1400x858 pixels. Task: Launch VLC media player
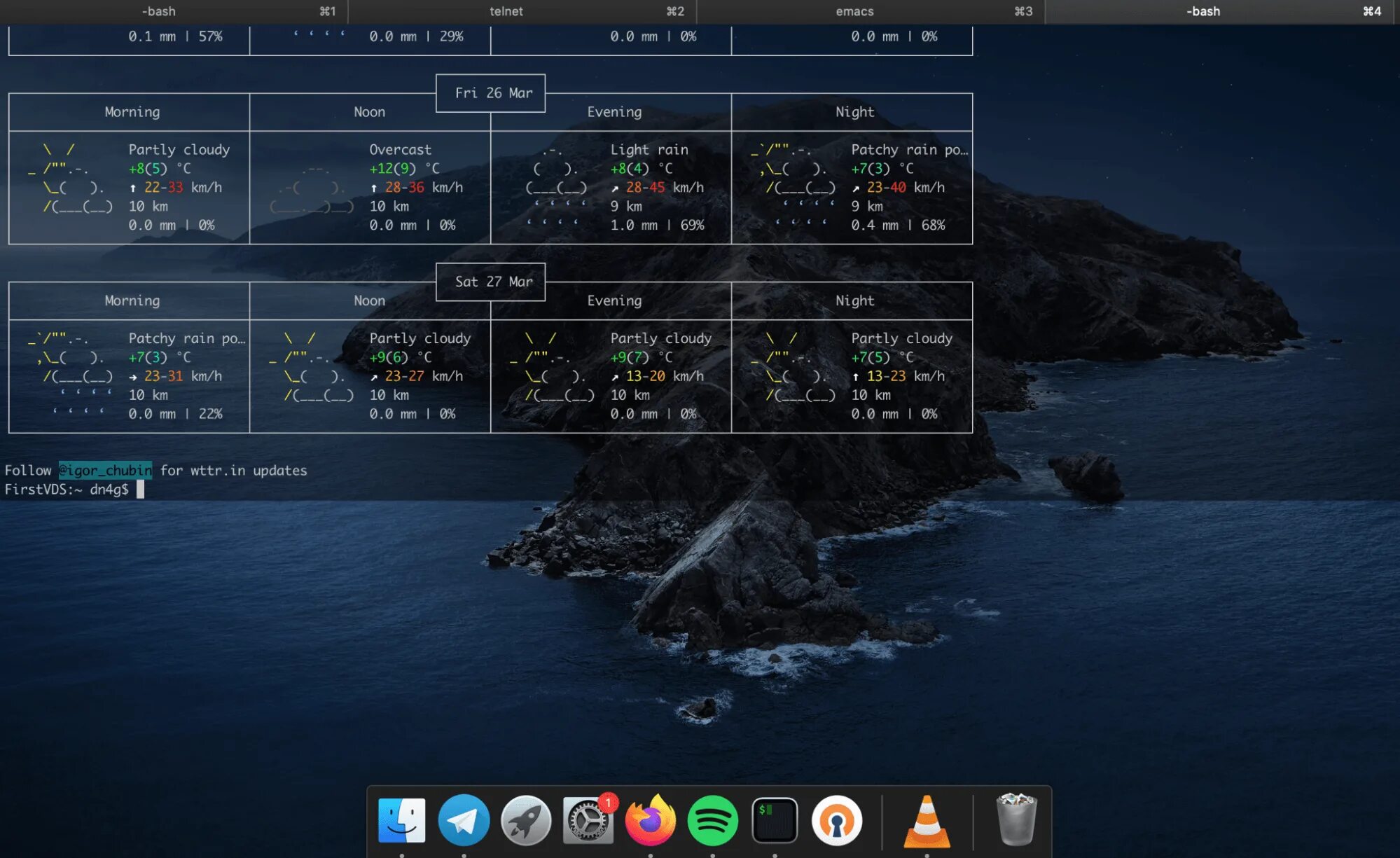[927, 820]
